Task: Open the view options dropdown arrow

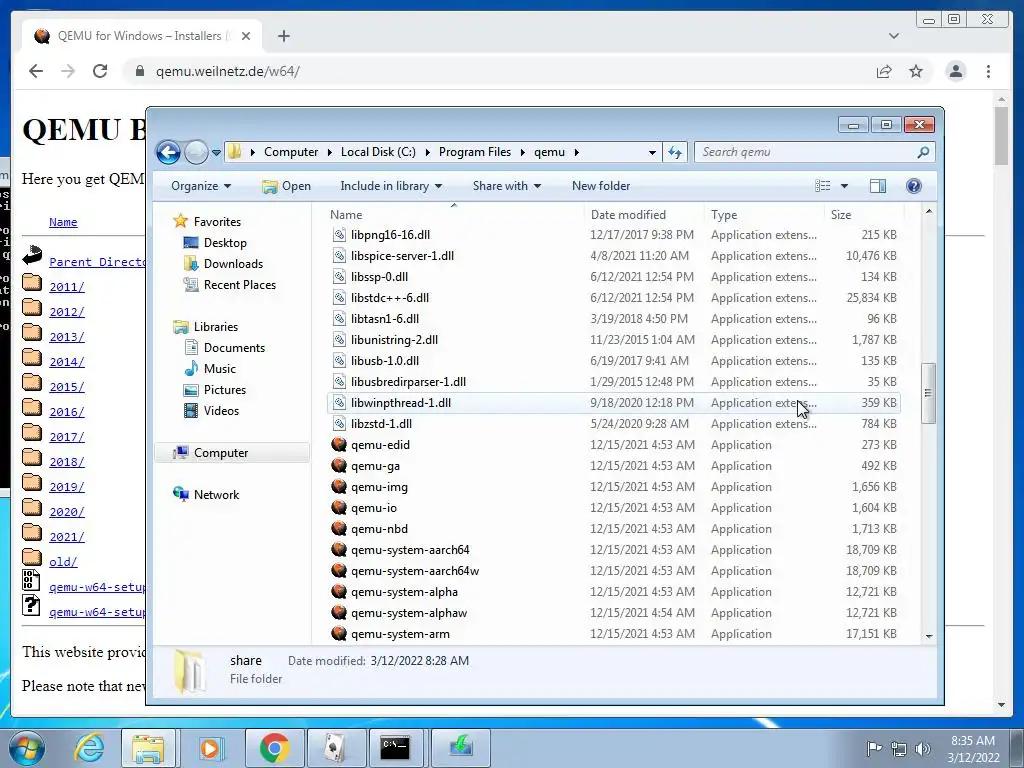Action: (x=844, y=186)
